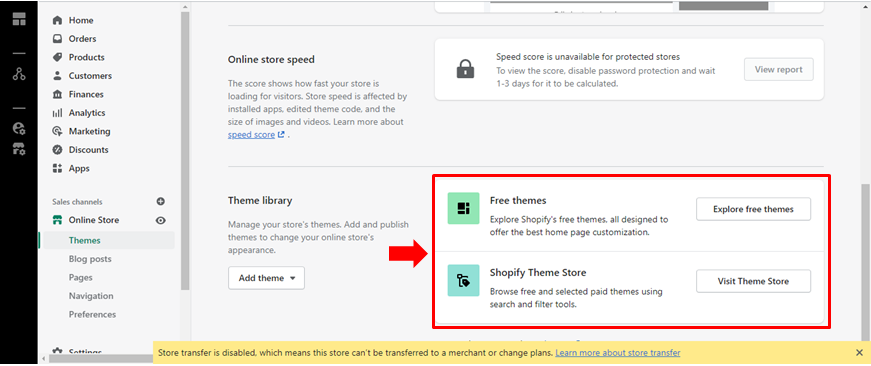Open Preferences under Online Store

click(92, 314)
